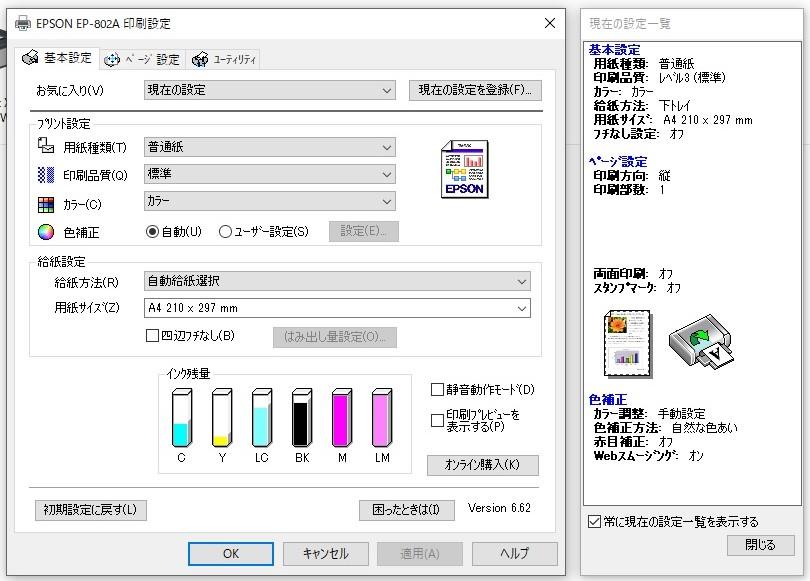Click 初期設定に戻す(L) reset button

tap(90, 510)
